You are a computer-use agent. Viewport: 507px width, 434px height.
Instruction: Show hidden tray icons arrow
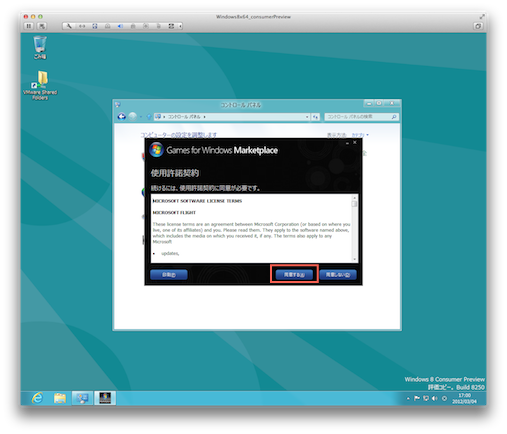[x=408, y=398]
